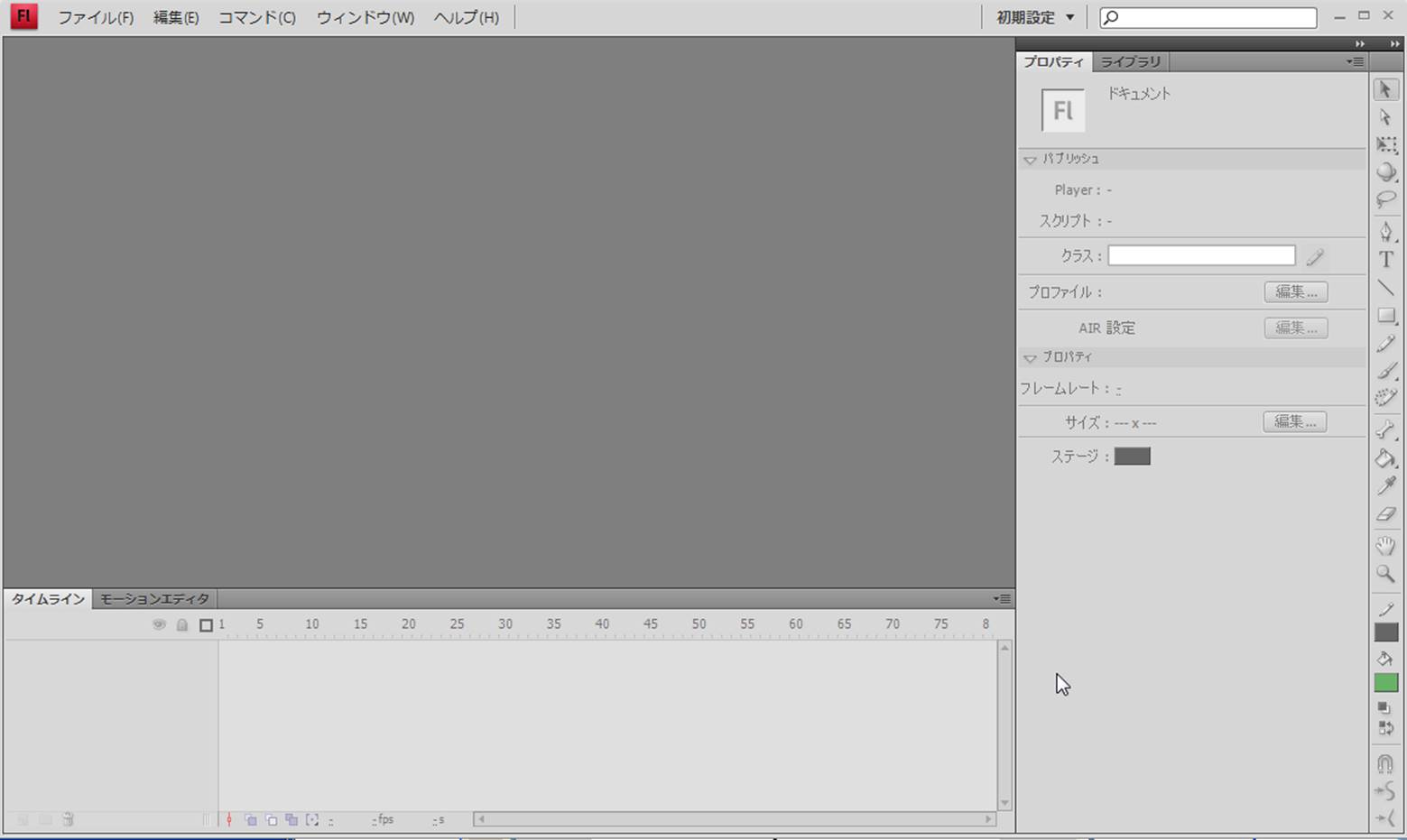Select the Subselection tool (white arrow)
Viewport: 1407px width, 840px height.
click(x=1385, y=117)
